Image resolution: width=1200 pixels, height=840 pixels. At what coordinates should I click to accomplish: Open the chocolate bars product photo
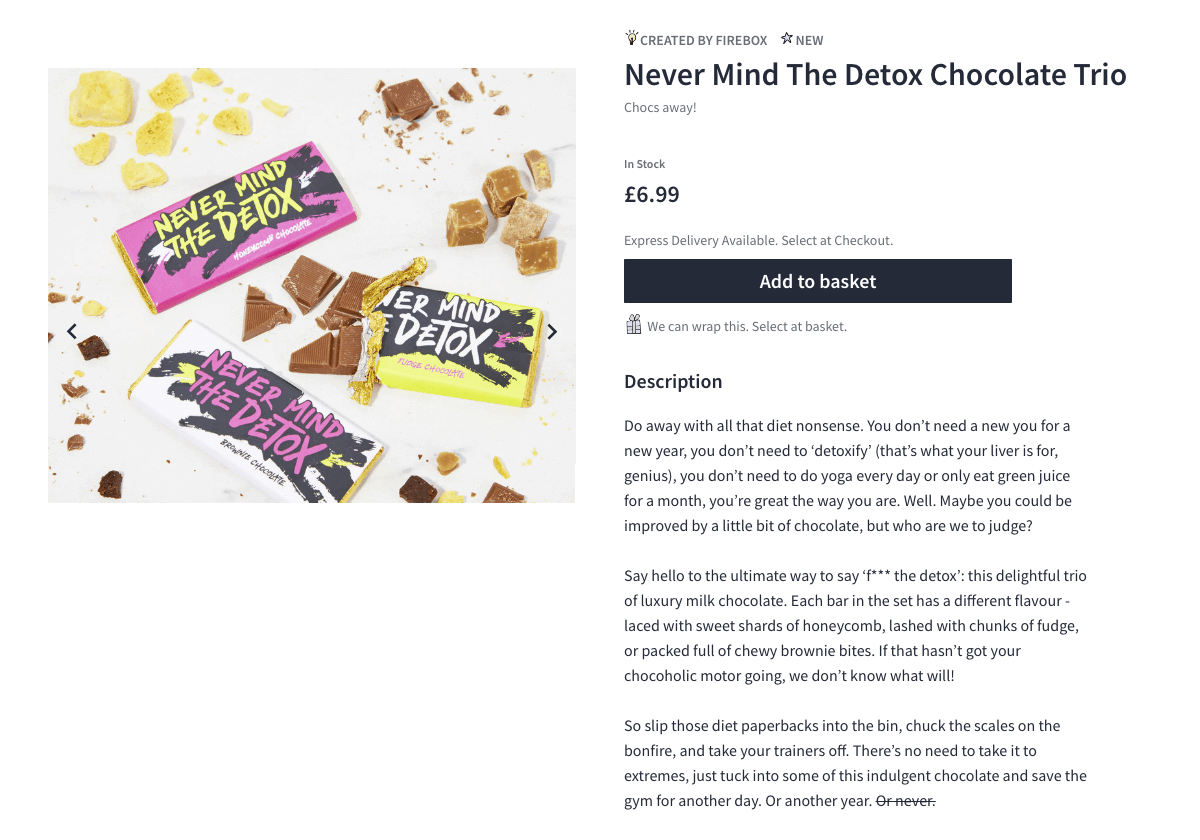[x=311, y=284]
